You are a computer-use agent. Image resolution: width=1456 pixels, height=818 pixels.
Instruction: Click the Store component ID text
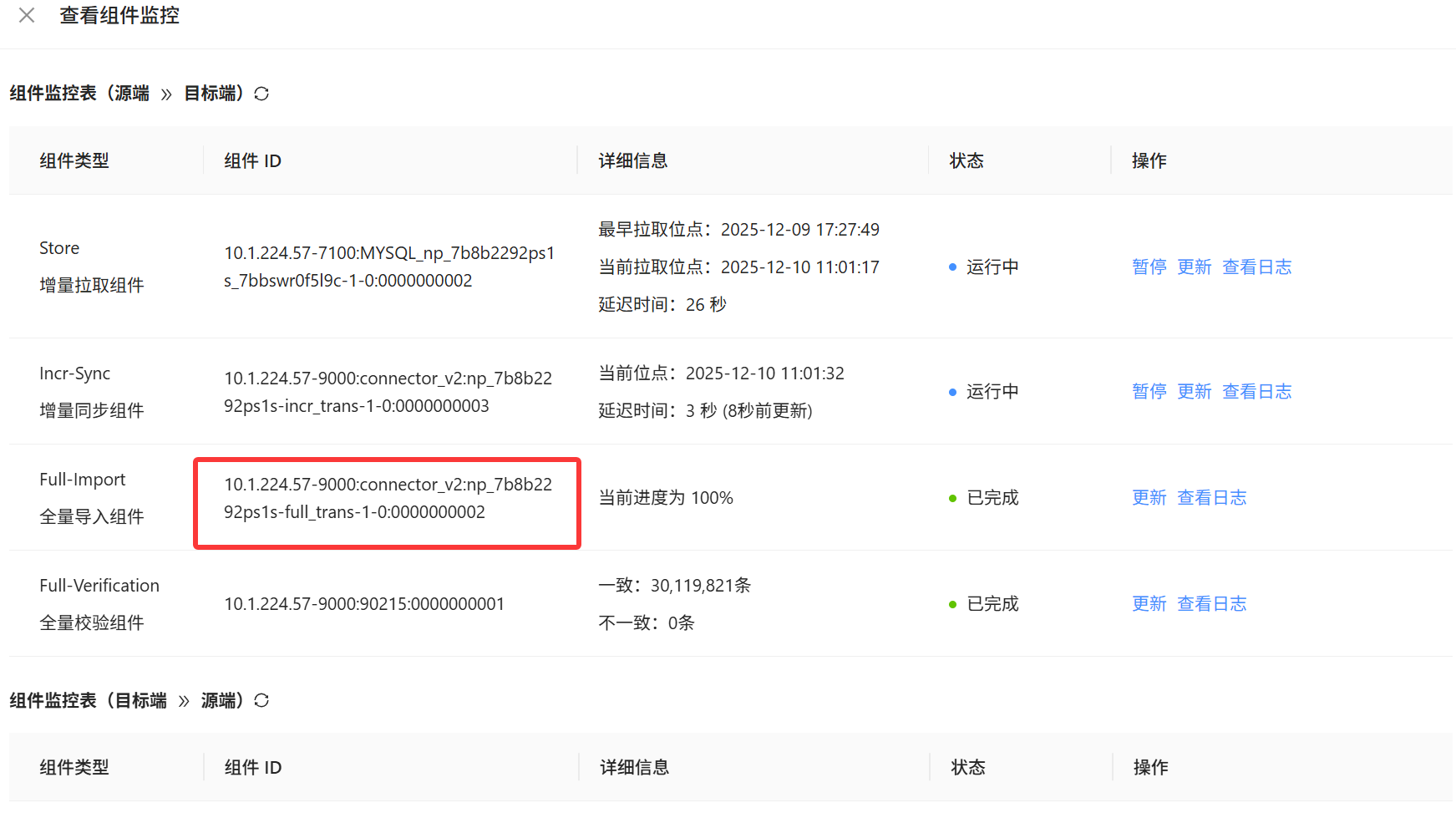(388, 267)
